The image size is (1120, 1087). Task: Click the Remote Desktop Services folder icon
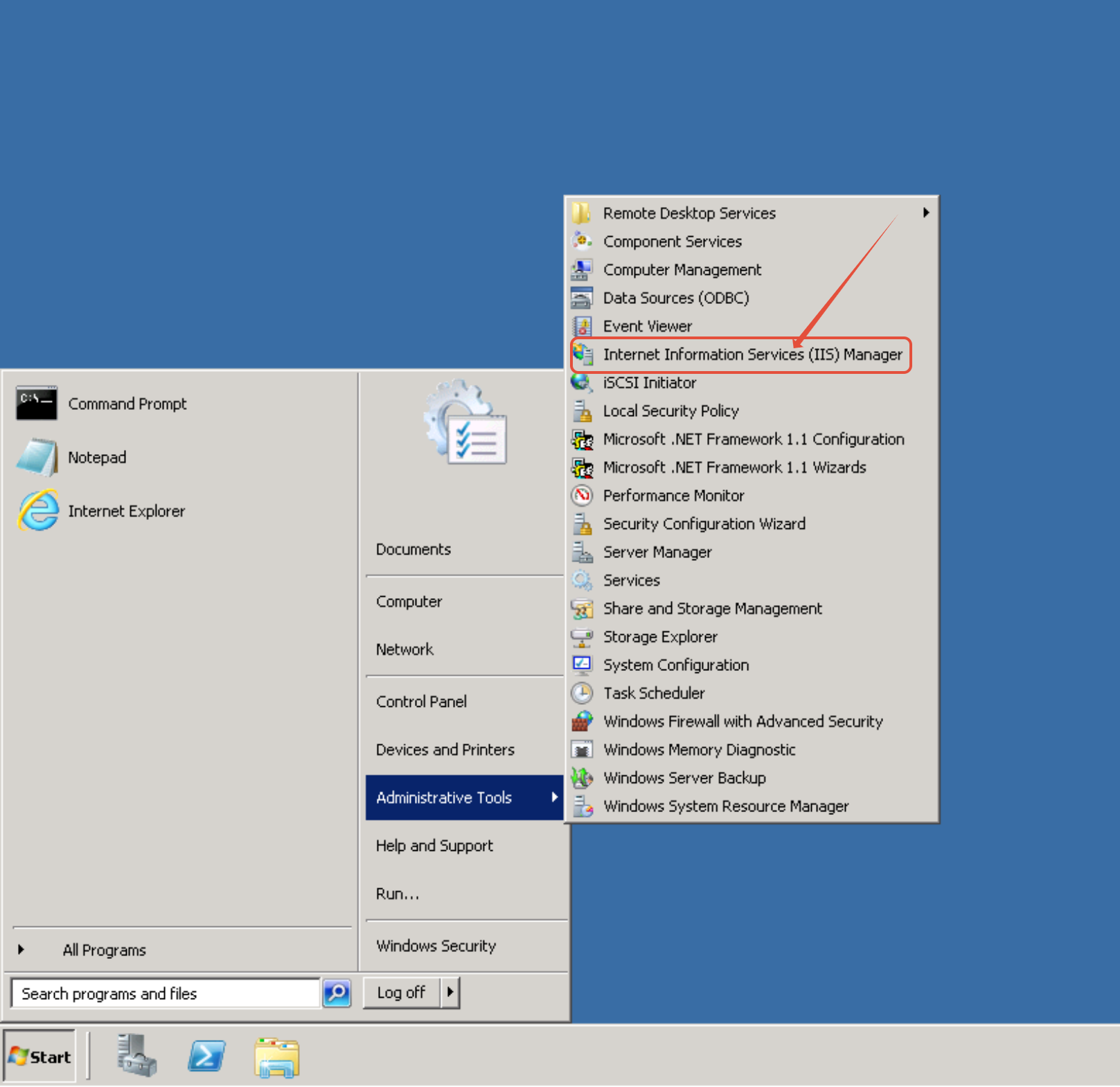pyautogui.click(x=582, y=213)
